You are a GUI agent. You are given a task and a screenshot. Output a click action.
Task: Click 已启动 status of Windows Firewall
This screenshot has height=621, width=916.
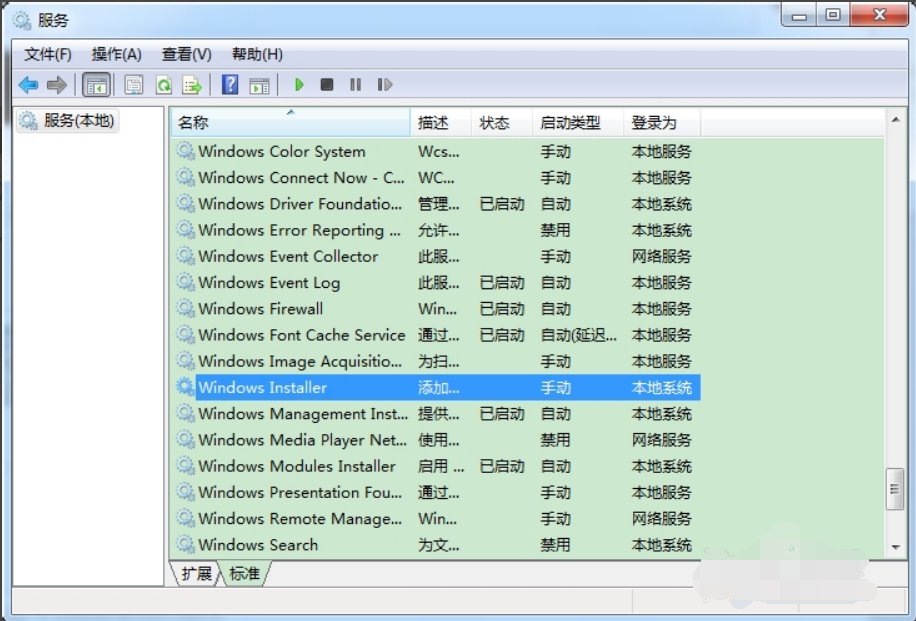[x=502, y=309]
